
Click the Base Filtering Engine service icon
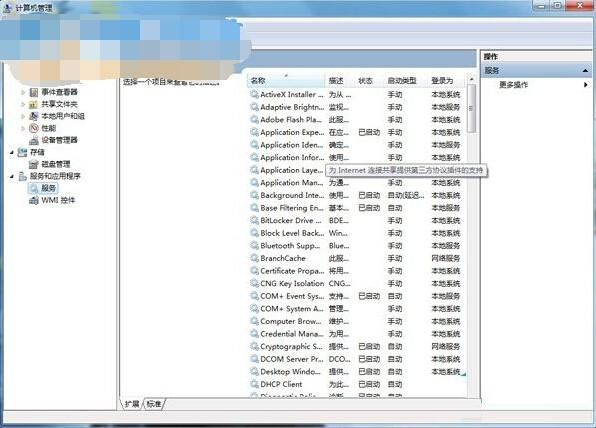(254, 208)
